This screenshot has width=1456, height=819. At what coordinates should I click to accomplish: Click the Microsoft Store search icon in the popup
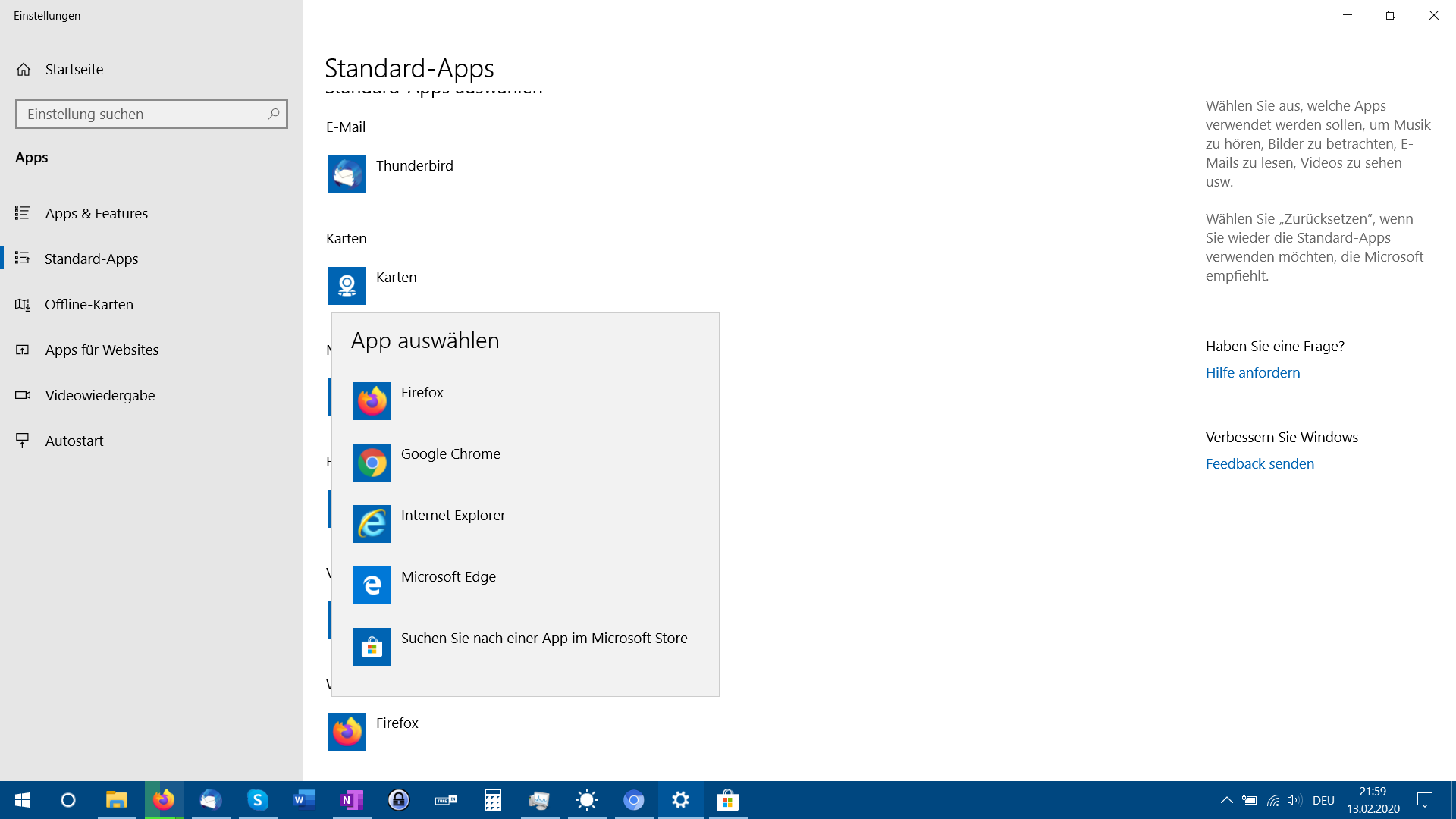[x=372, y=646]
